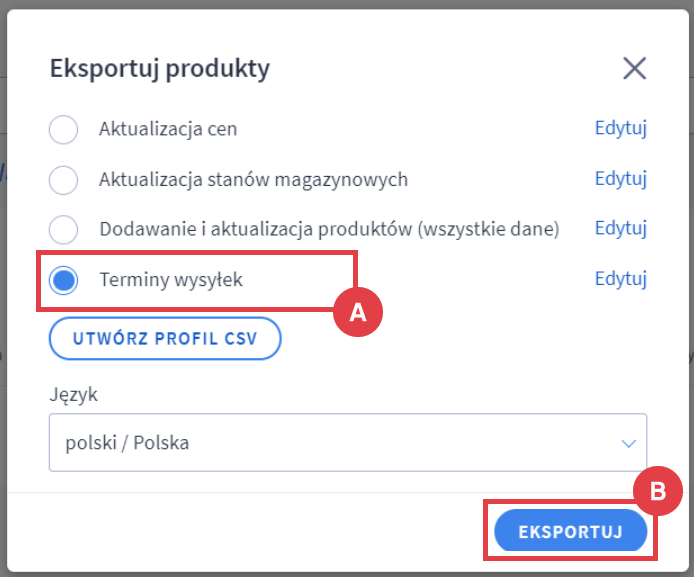Close the Eksportuj produkty dialog
Screen dimensions: 694x577
pyautogui.click(x=634, y=69)
